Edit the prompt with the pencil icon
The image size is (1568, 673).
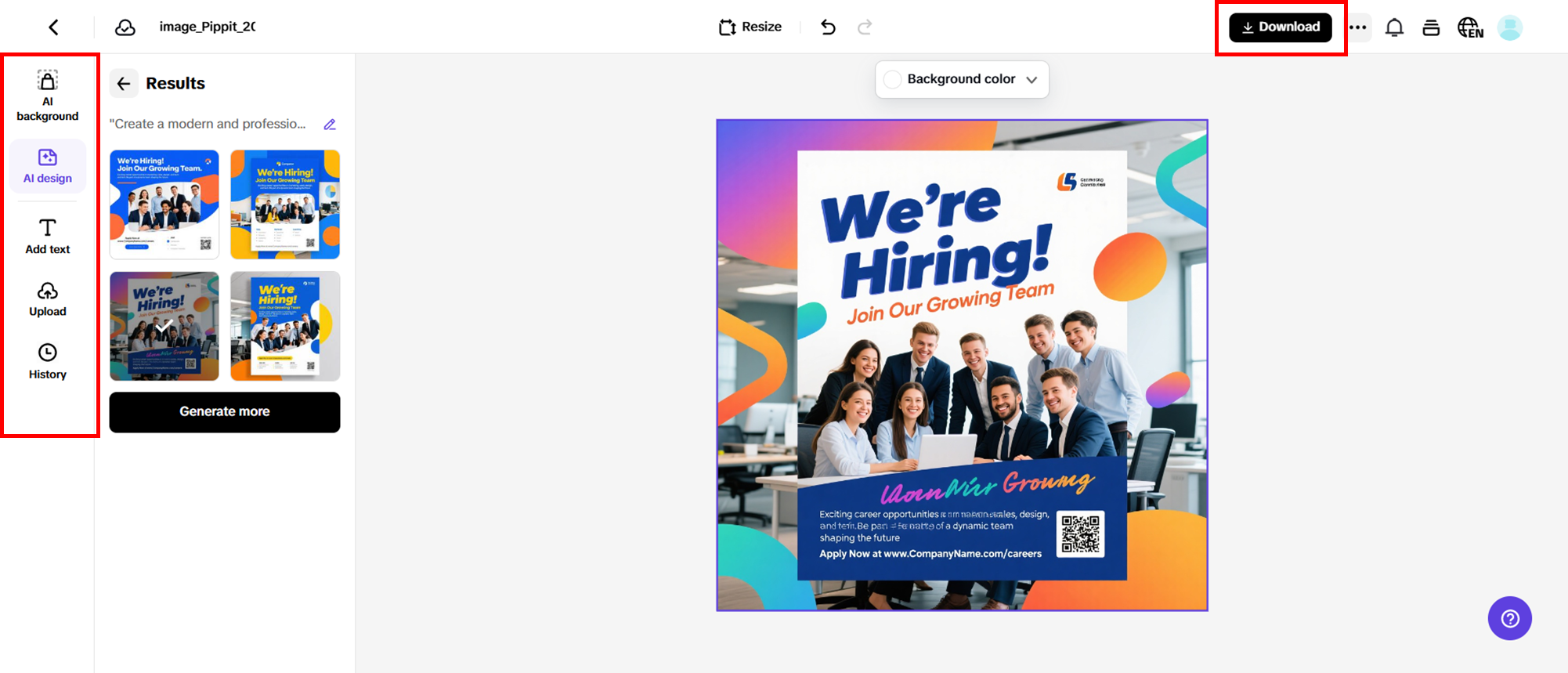[x=330, y=125]
